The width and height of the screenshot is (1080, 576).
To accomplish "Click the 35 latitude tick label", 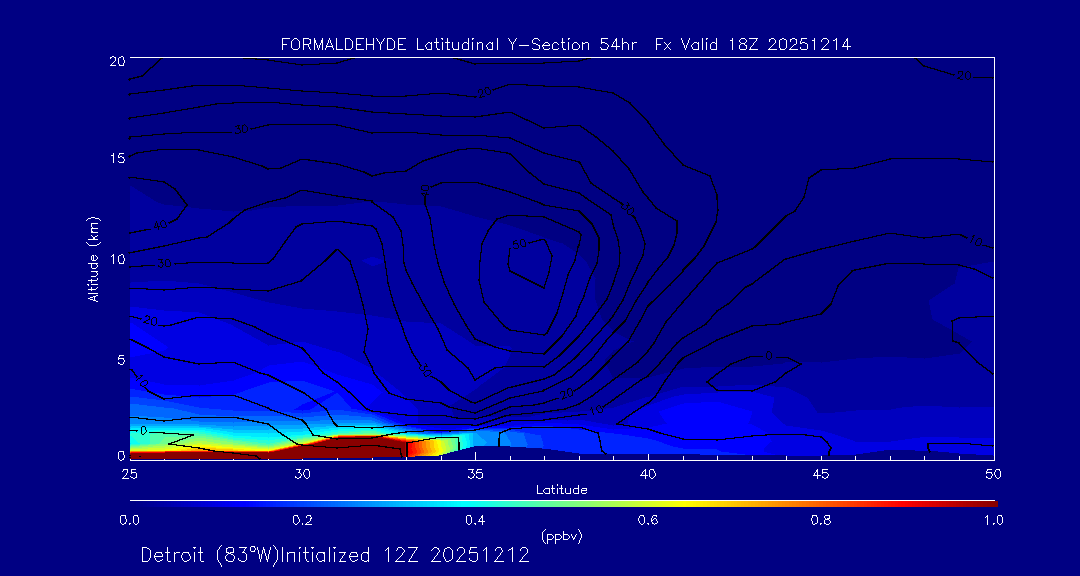I will tap(475, 473).
